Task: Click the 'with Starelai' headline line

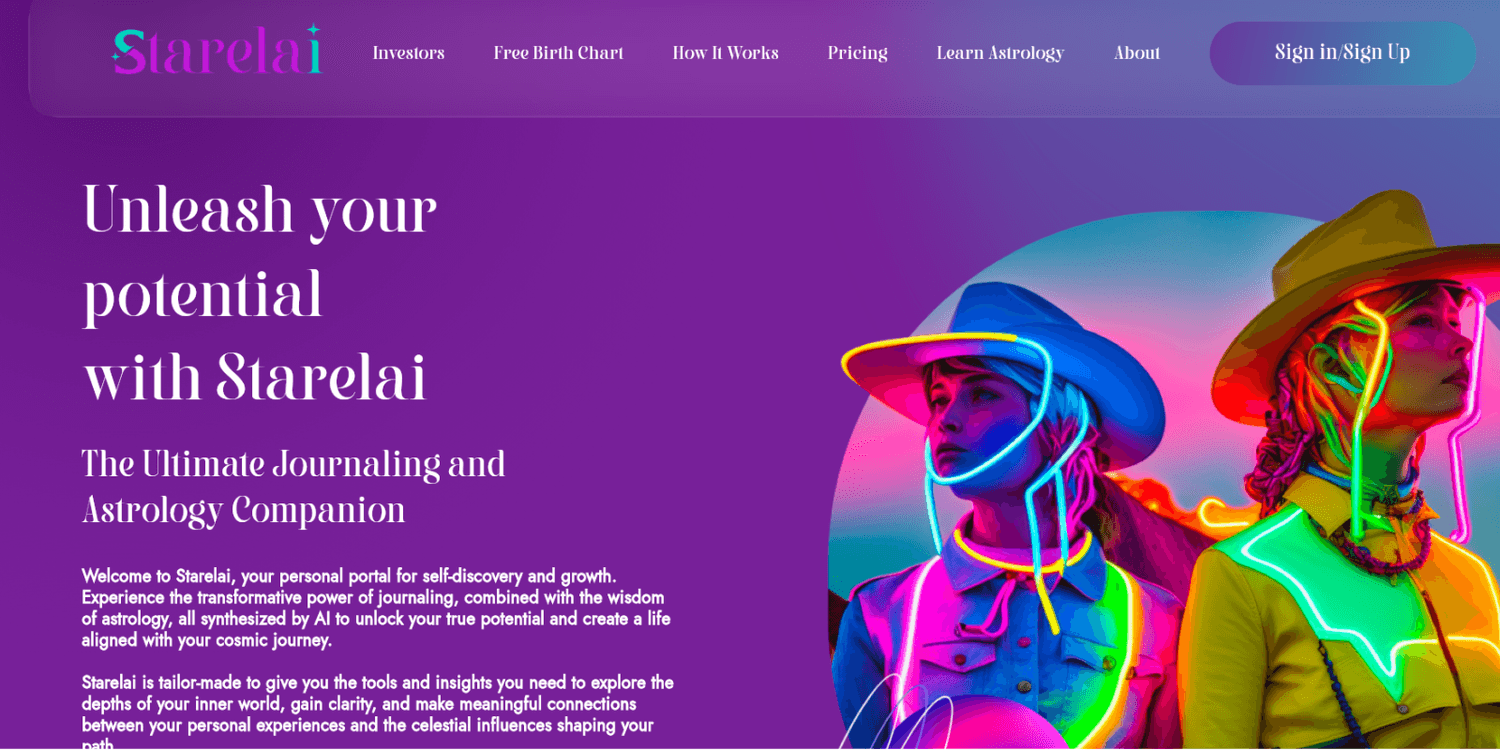Action: pyautogui.click(x=255, y=379)
